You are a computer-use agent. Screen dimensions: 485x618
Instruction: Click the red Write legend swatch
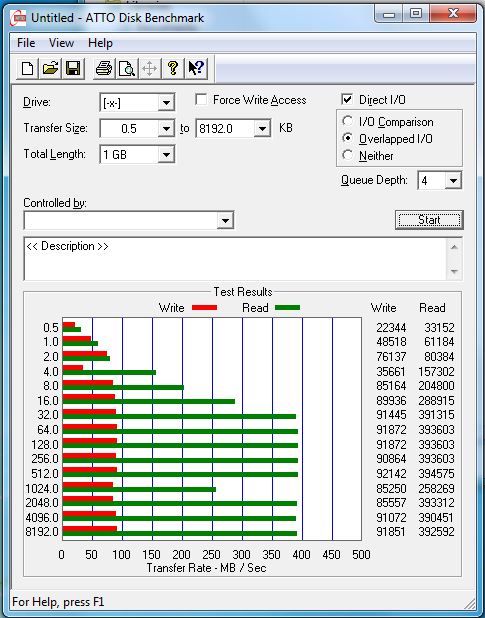click(x=204, y=307)
